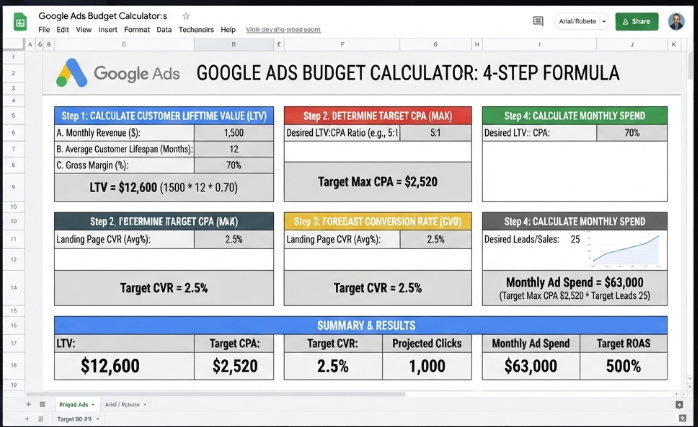
Task: Click the horizontal scrollbar thumb
Action: 216,394
